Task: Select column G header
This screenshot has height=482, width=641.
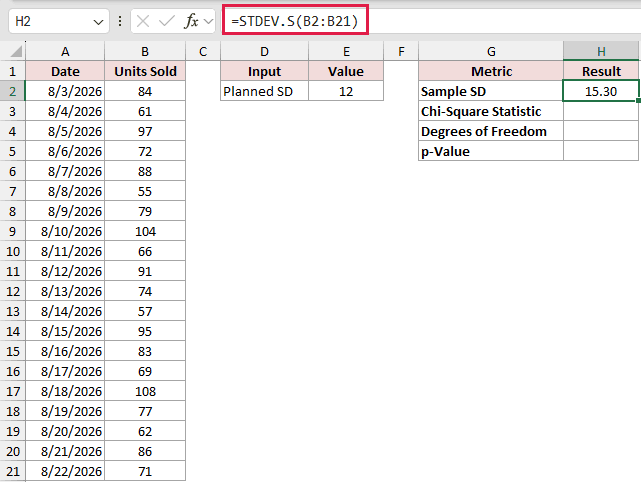Action: [491, 52]
